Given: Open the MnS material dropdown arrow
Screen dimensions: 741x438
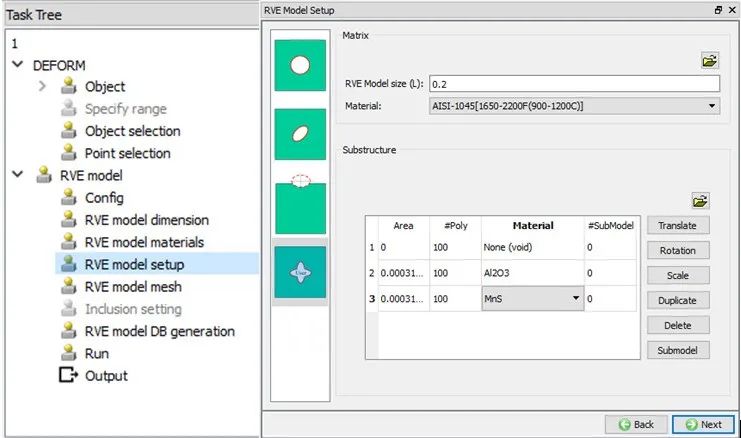Looking at the screenshot, I should [576, 298].
